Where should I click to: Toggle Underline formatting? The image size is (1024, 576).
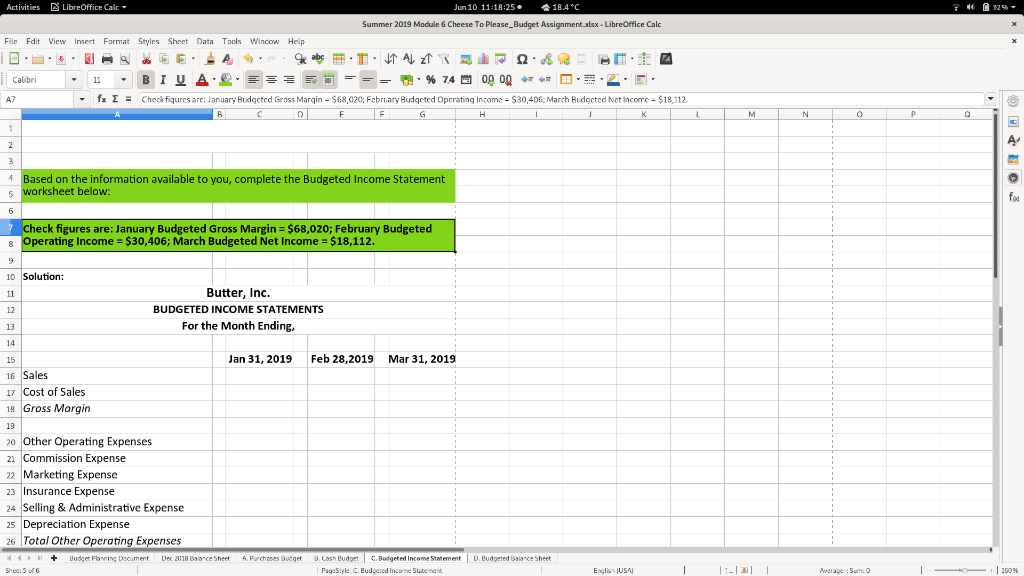pyautogui.click(x=181, y=80)
